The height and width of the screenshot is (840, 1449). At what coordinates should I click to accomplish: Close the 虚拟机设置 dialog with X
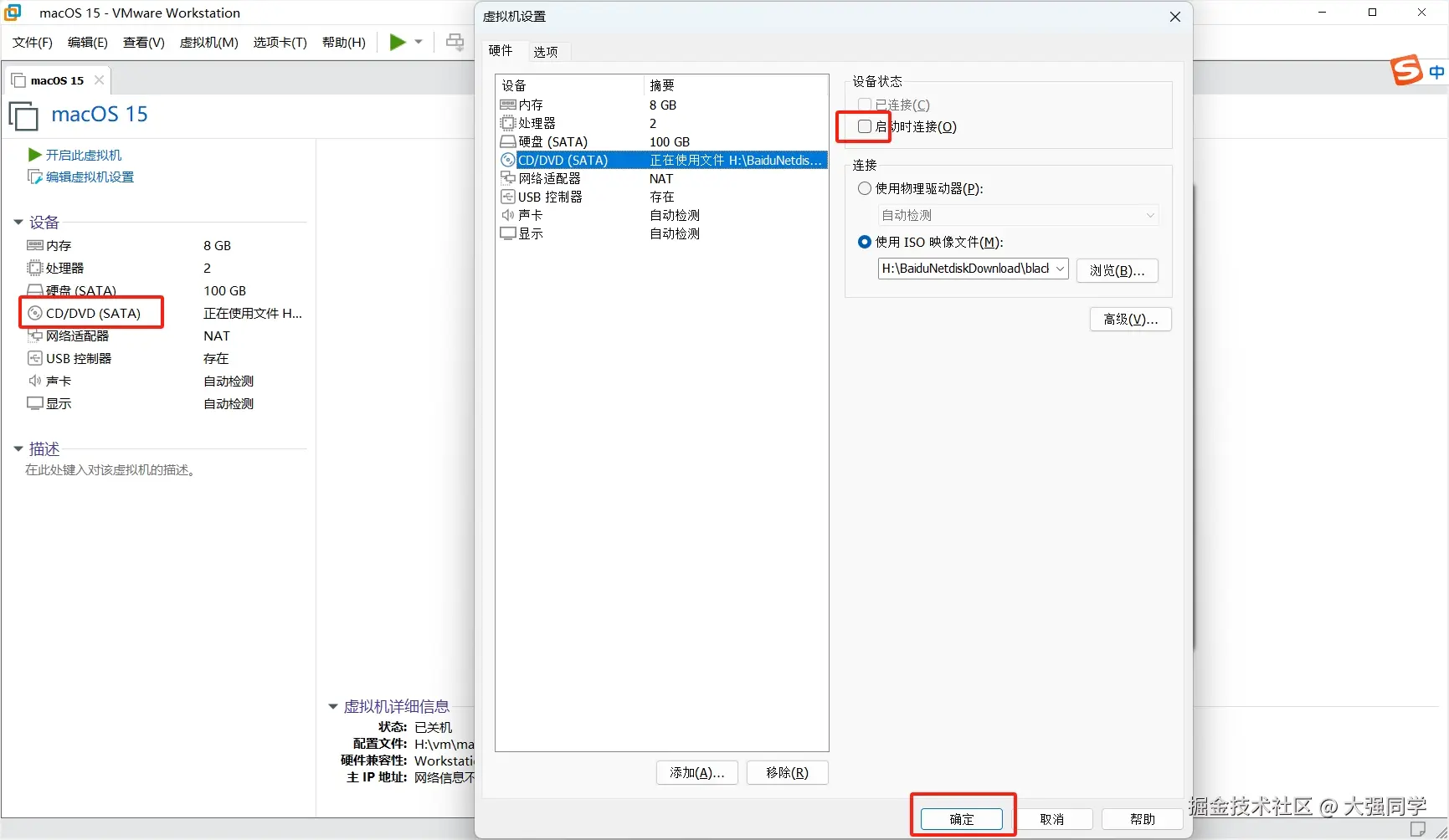coord(1175,17)
